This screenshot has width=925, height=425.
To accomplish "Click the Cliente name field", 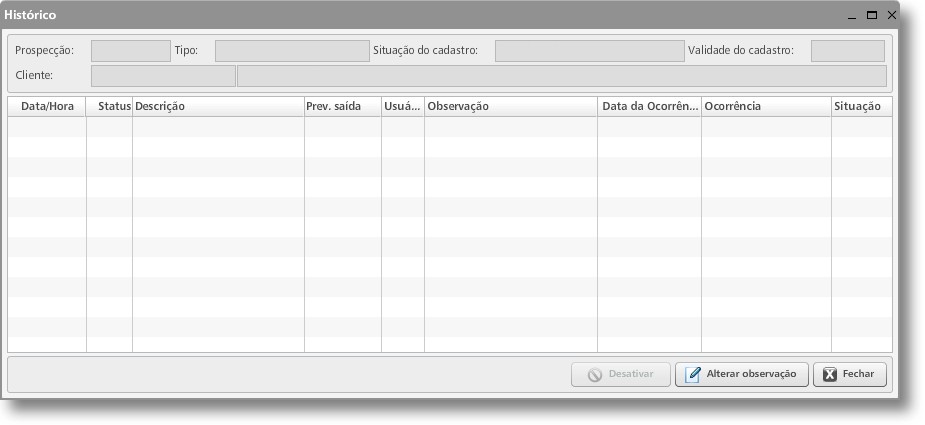I will pyautogui.click(x=562, y=76).
